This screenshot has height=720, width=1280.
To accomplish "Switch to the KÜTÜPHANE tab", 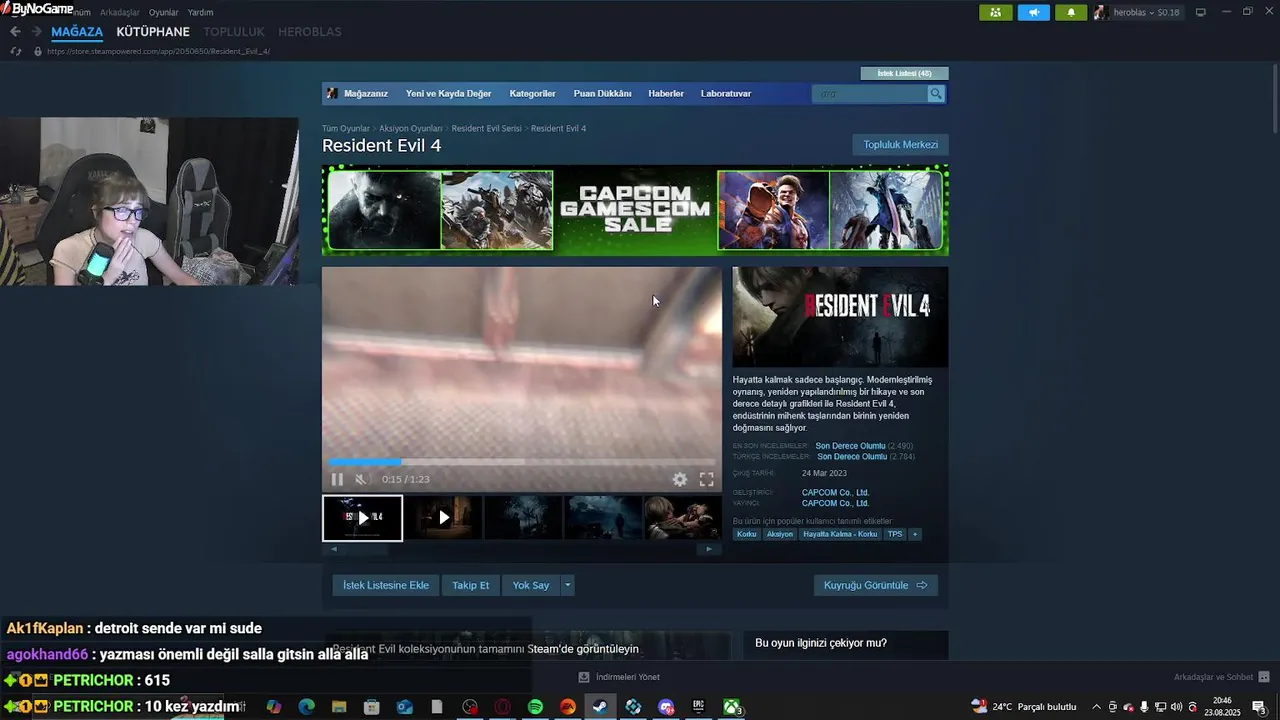I will point(153,32).
